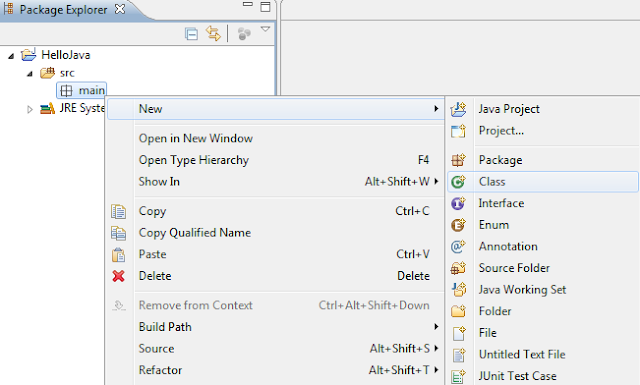Click the red Delete icon
The height and width of the screenshot is (385, 640).
click(118, 276)
